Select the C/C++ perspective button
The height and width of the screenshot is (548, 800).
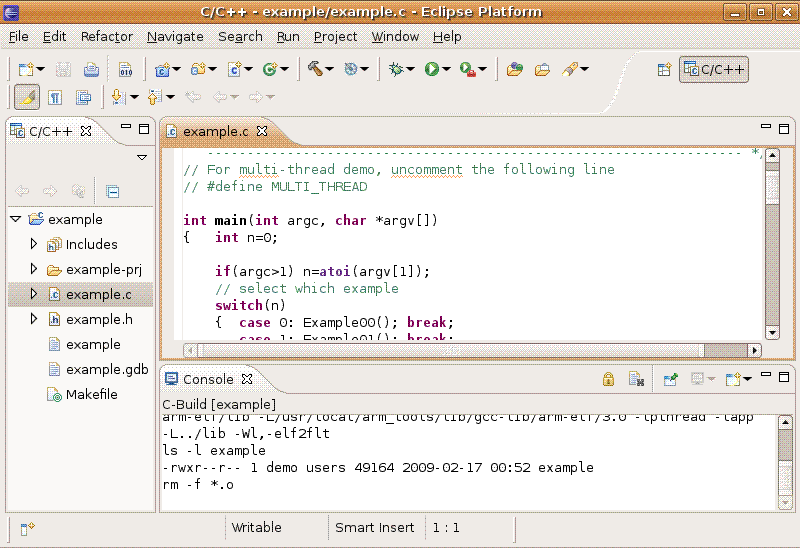tap(714, 69)
